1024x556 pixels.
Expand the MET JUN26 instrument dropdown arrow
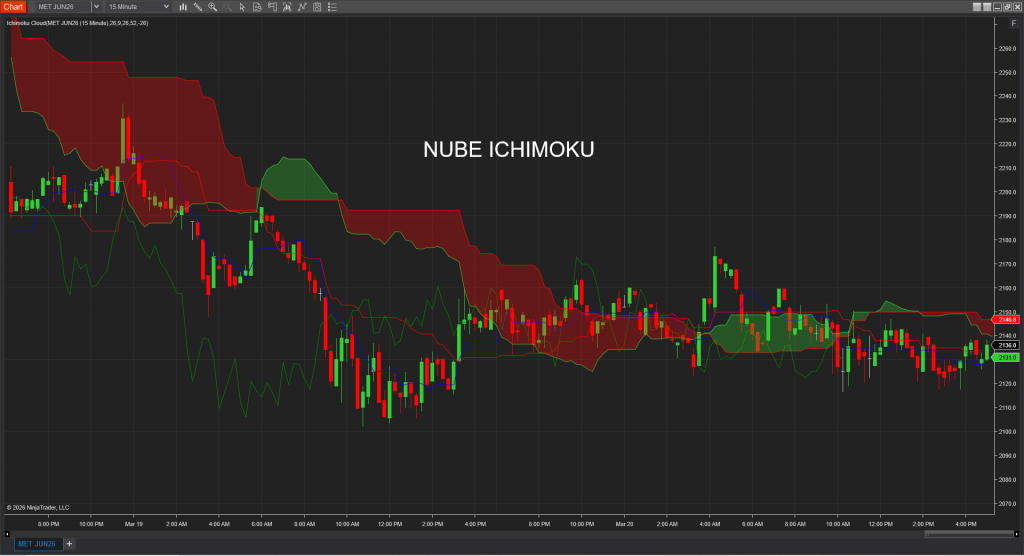point(96,6)
